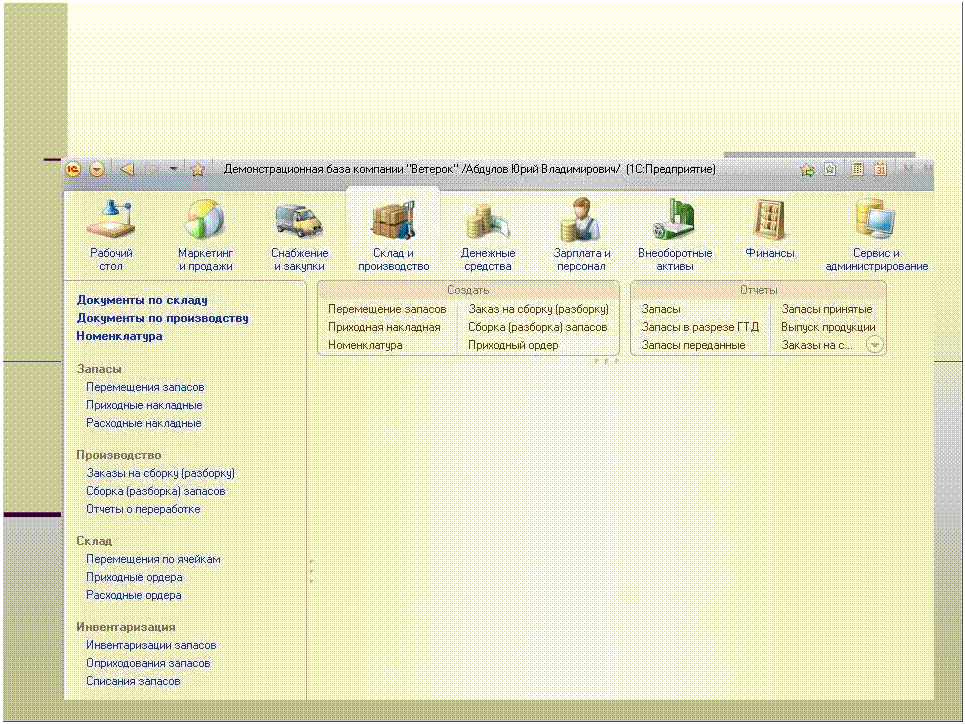Image resolution: width=965 pixels, height=724 pixels.
Task: Open Запасы в разрезе ГТД report
Action: (x=700, y=327)
